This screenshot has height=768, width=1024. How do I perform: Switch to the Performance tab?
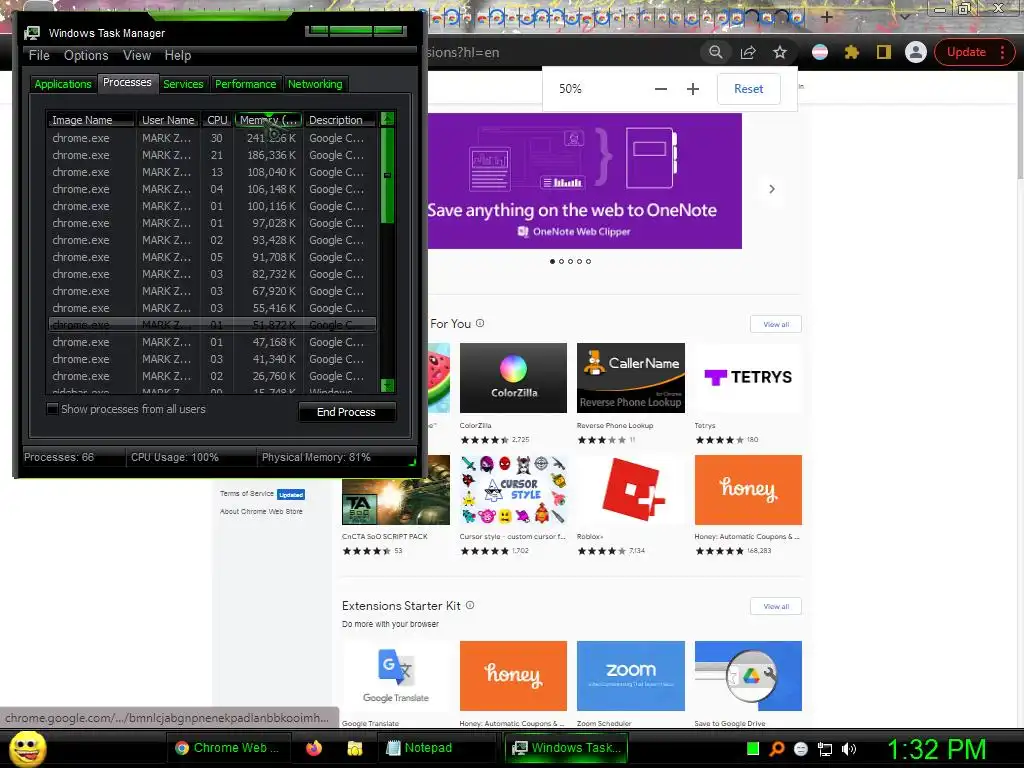point(246,84)
